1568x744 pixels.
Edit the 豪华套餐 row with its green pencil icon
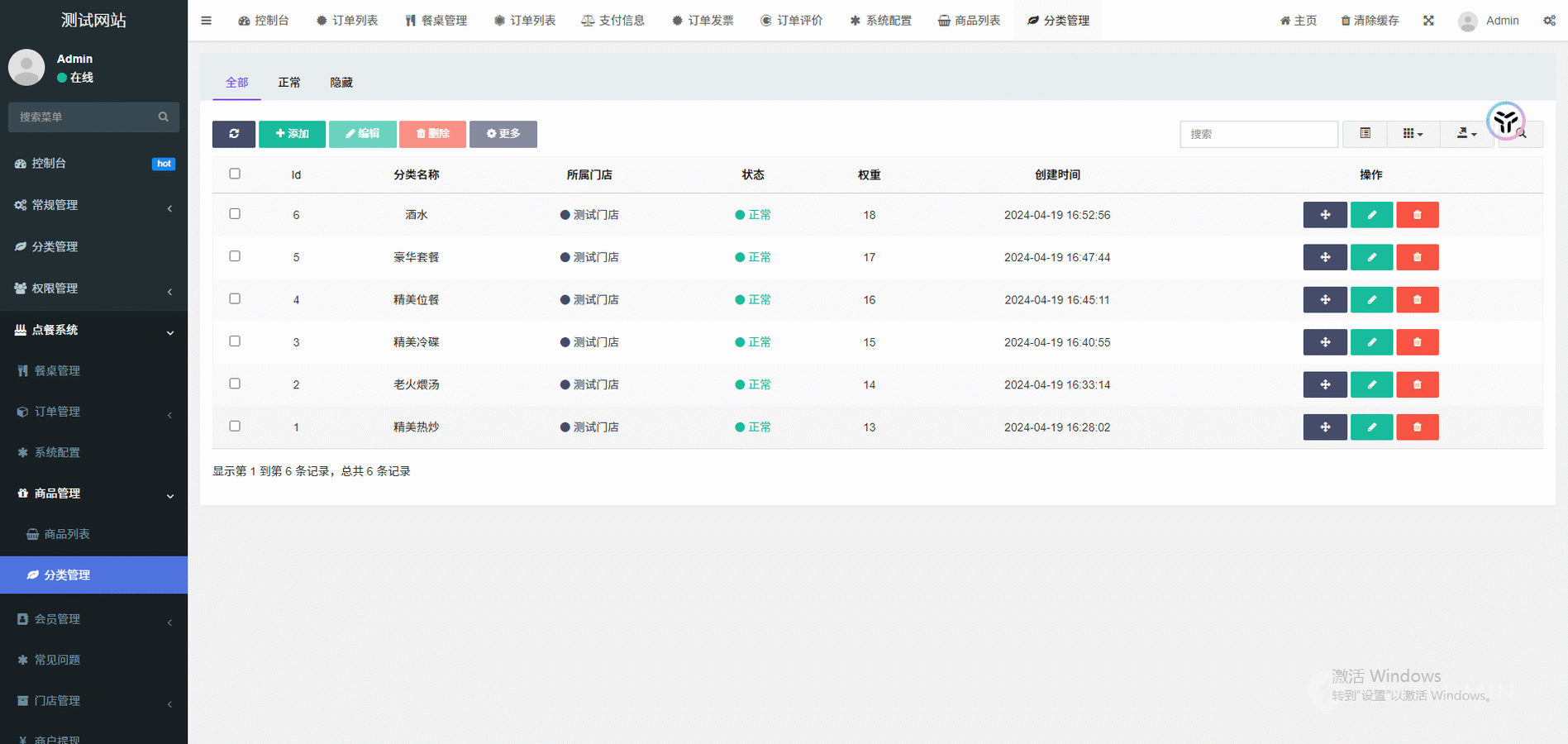coord(1371,257)
